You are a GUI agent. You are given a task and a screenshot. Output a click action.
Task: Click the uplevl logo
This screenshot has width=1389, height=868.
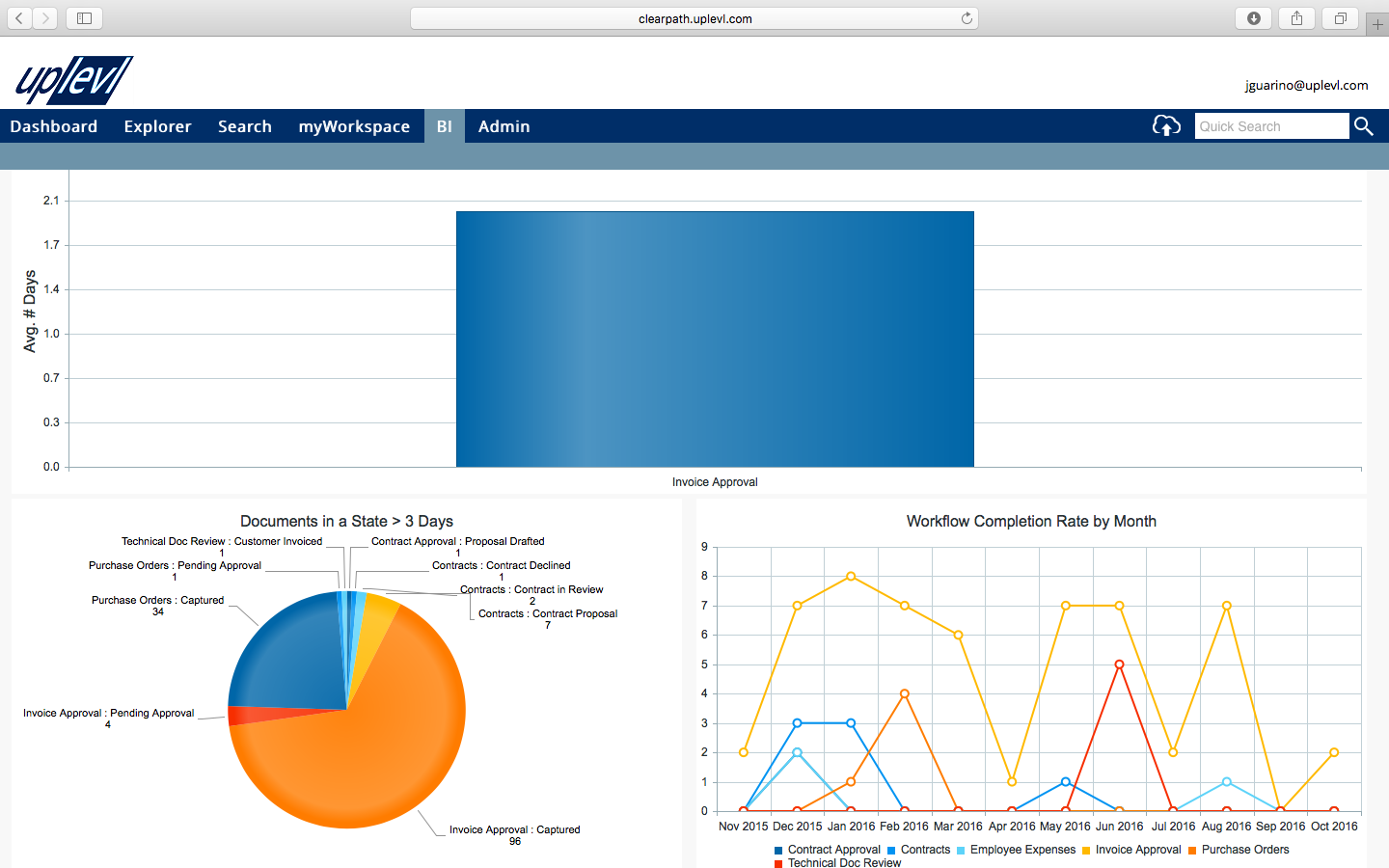(74, 80)
